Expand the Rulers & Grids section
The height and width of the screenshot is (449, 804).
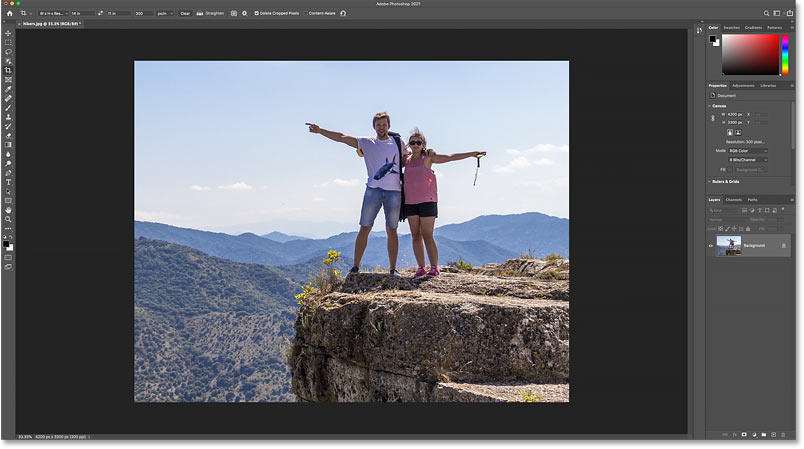[710, 181]
